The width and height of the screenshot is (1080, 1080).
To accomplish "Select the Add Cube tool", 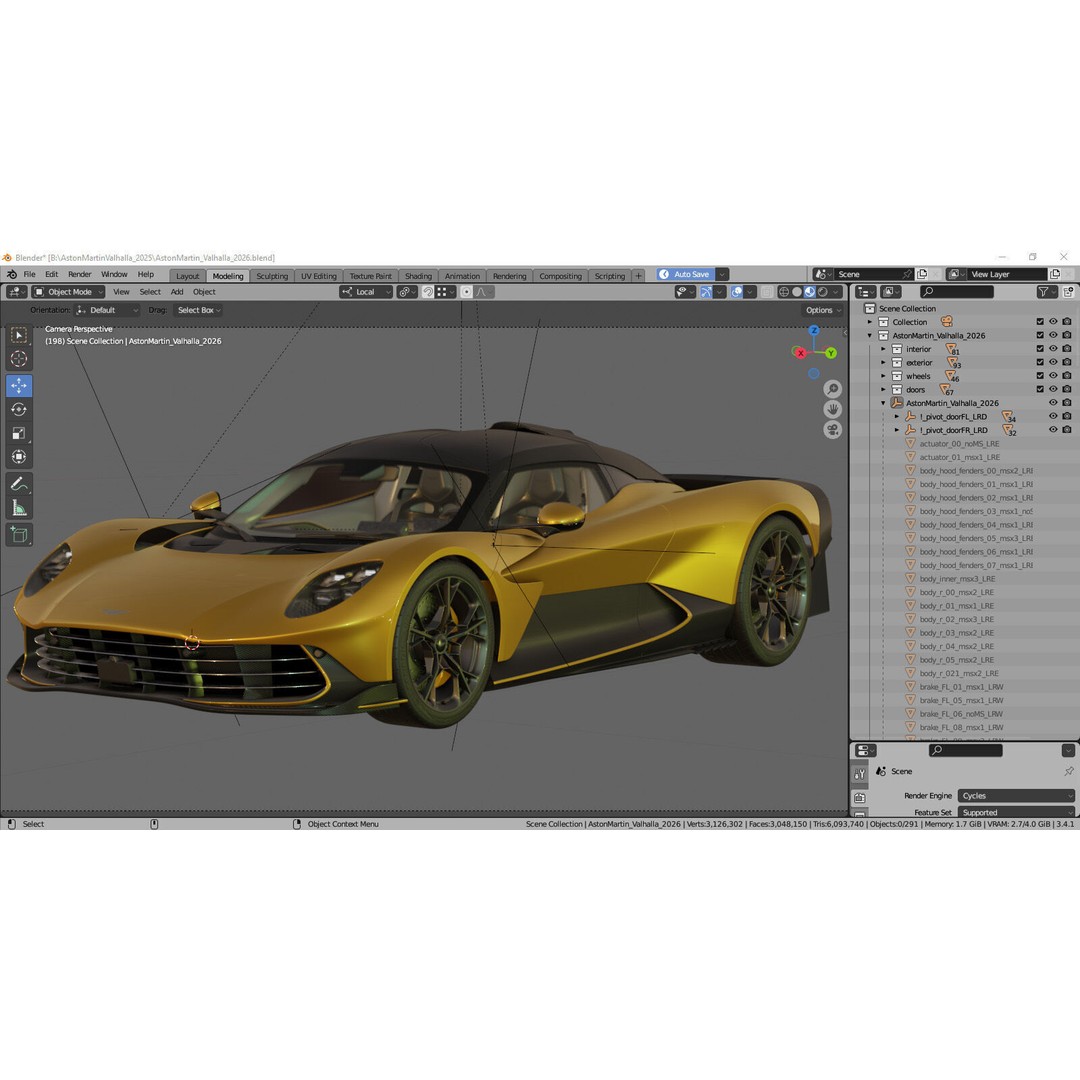I will 19,534.
